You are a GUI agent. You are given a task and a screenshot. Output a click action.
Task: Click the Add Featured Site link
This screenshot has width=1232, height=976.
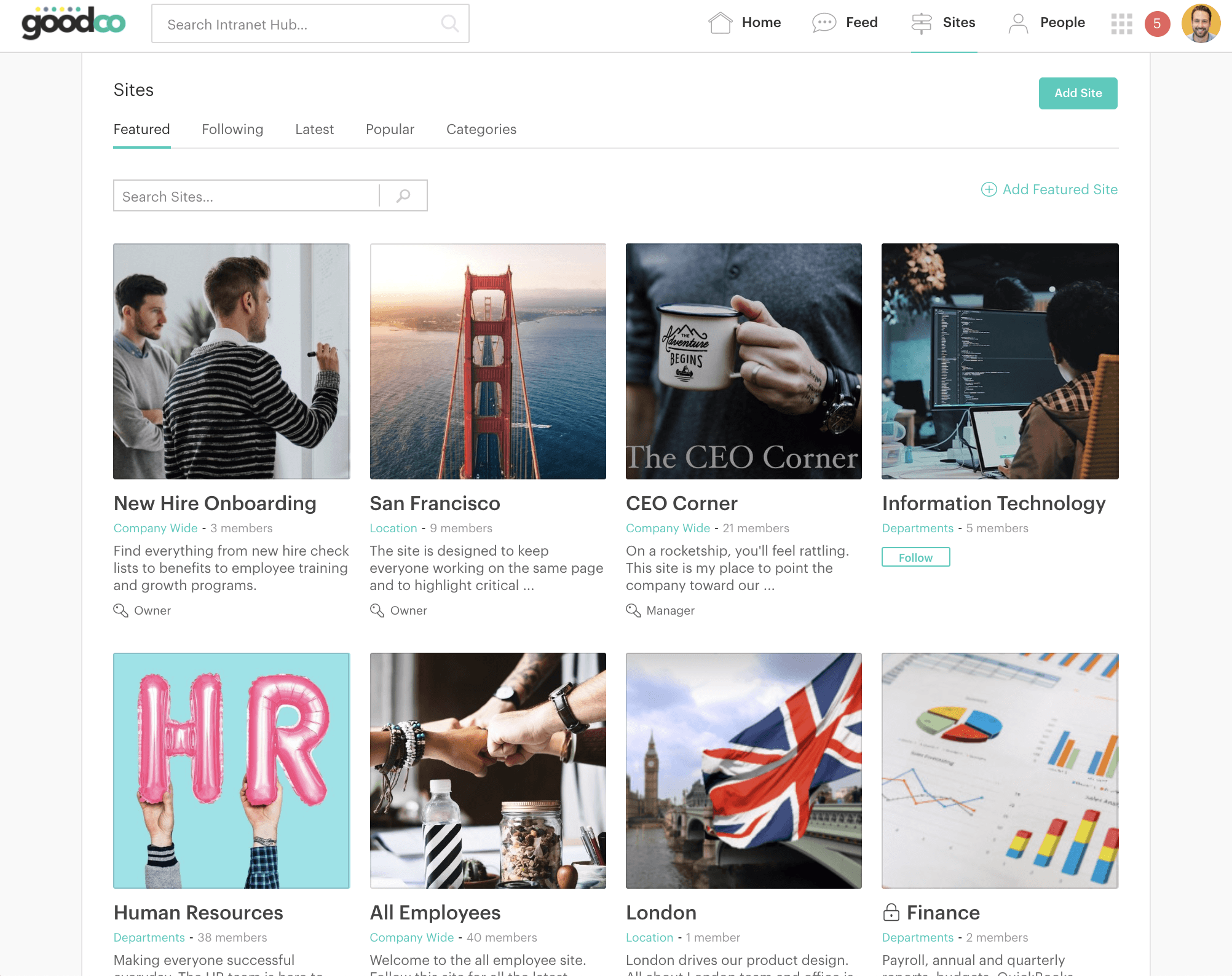click(x=1049, y=189)
